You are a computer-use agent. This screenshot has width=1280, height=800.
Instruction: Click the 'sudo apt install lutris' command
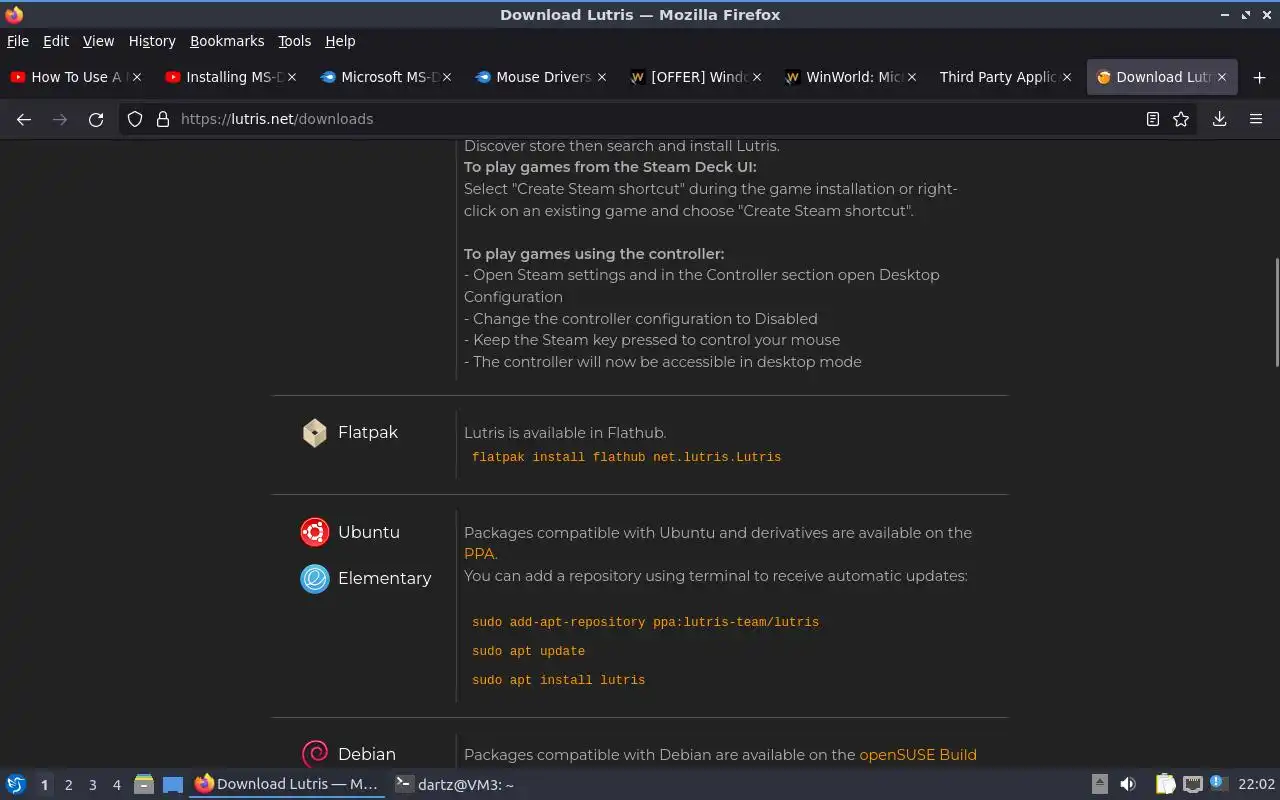558,680
